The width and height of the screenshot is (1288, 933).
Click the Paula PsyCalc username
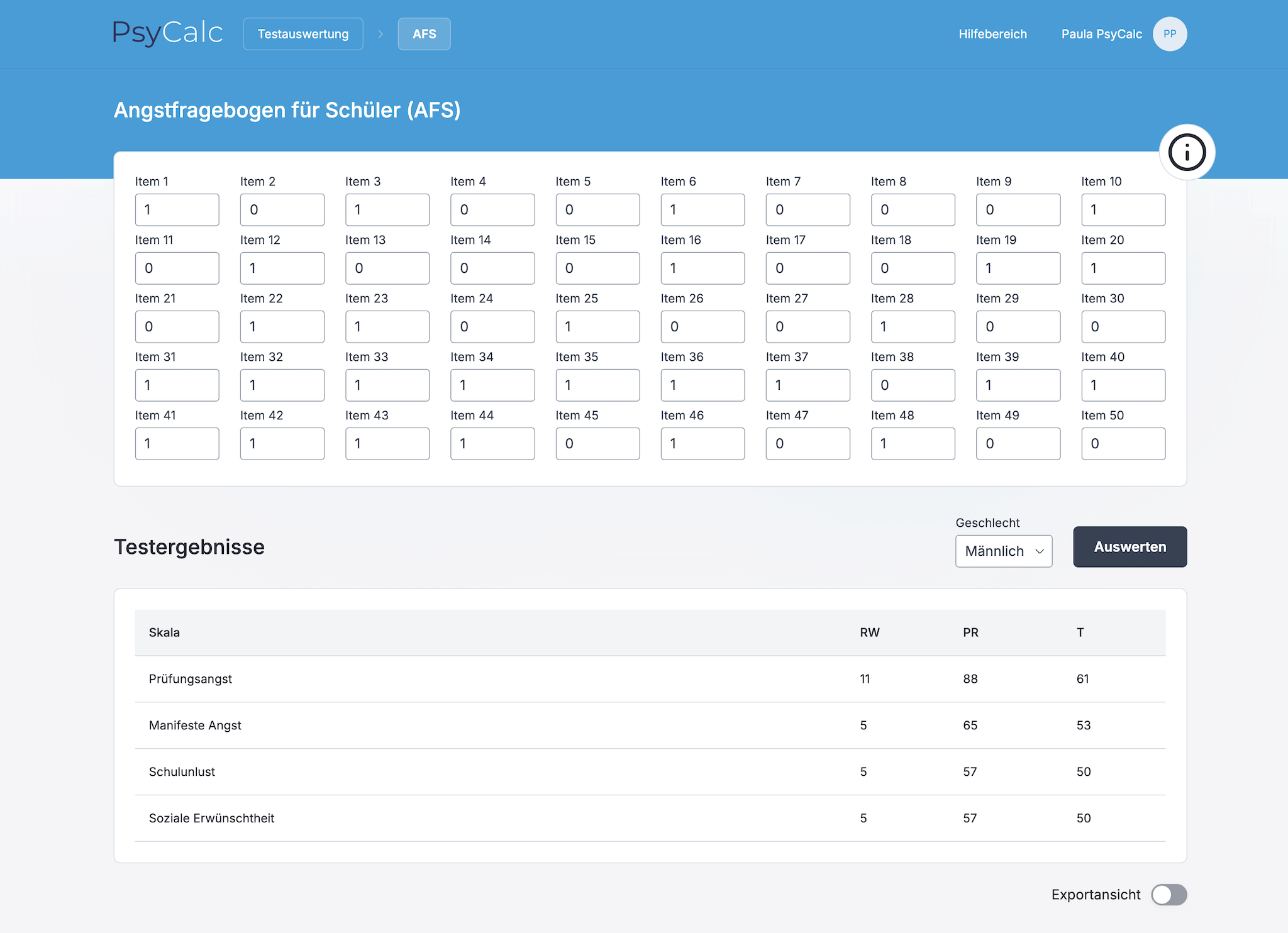[x=1101, y=34]
